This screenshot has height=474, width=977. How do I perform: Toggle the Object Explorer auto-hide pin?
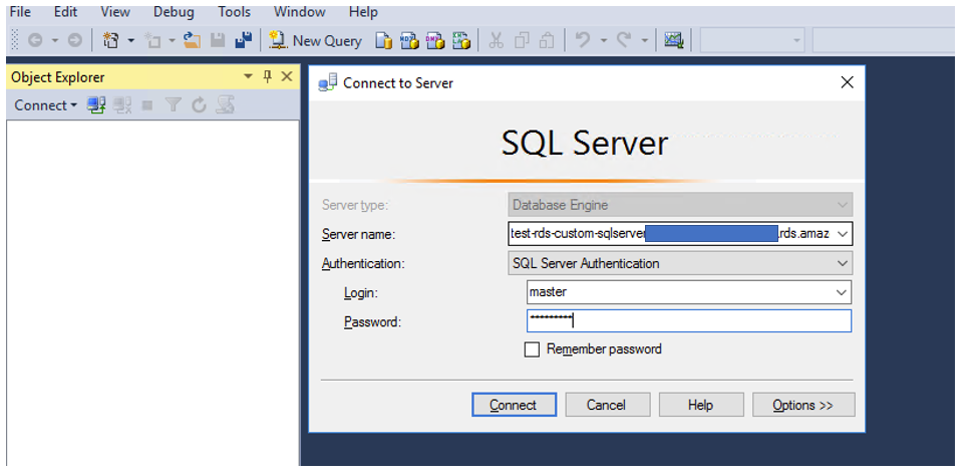click(x=268, y=77)
